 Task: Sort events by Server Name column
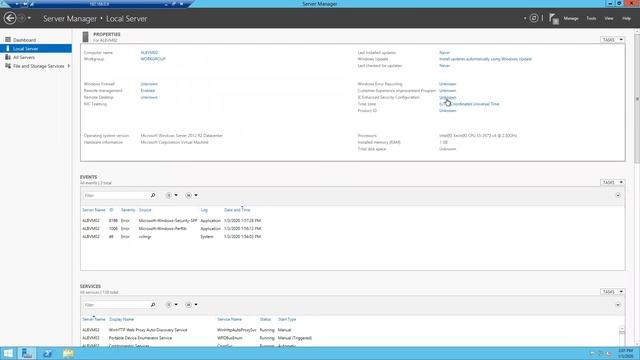[94, 210]
